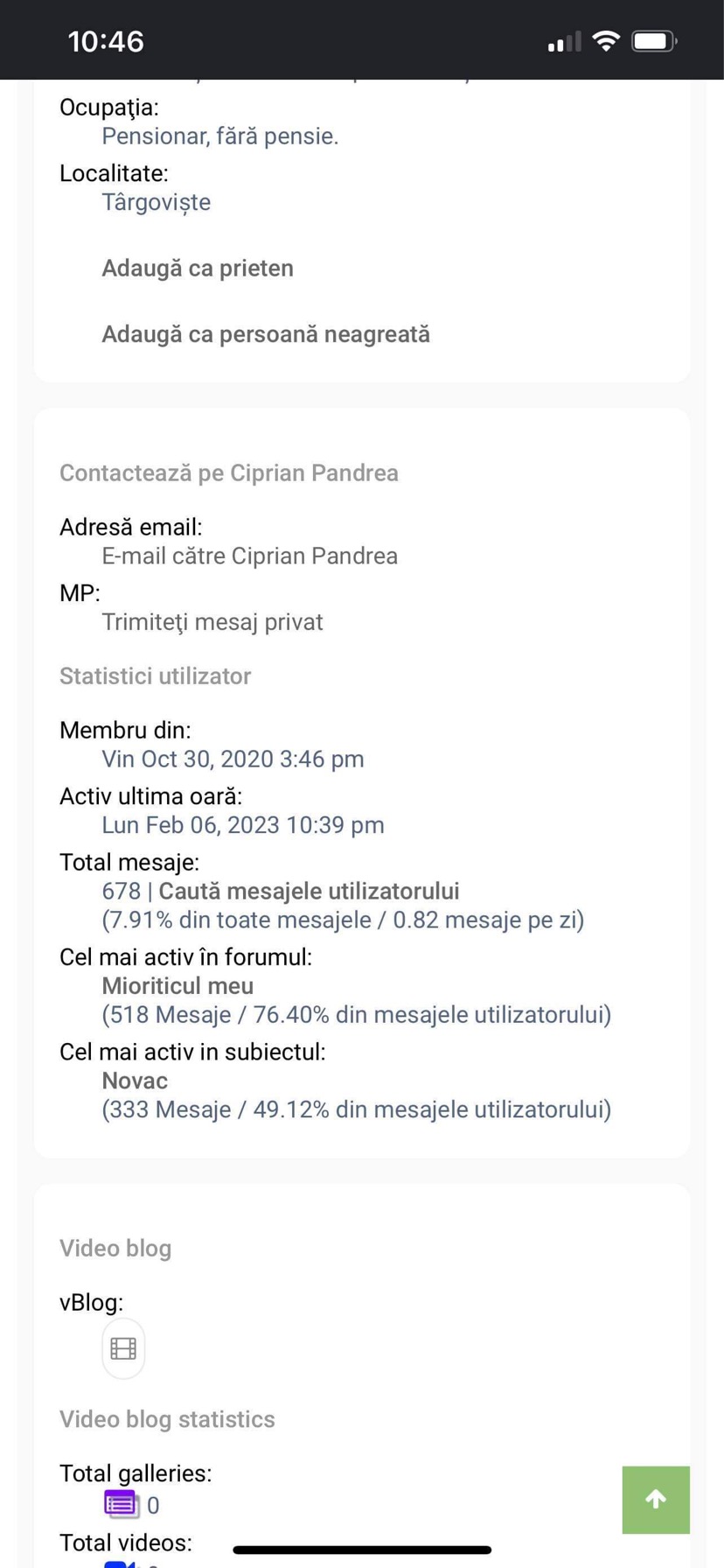The width and height of the screenshot is (724, 1568).
Task: Open E-mail către Ciprian Pandrea link
Action: (250, 556)
